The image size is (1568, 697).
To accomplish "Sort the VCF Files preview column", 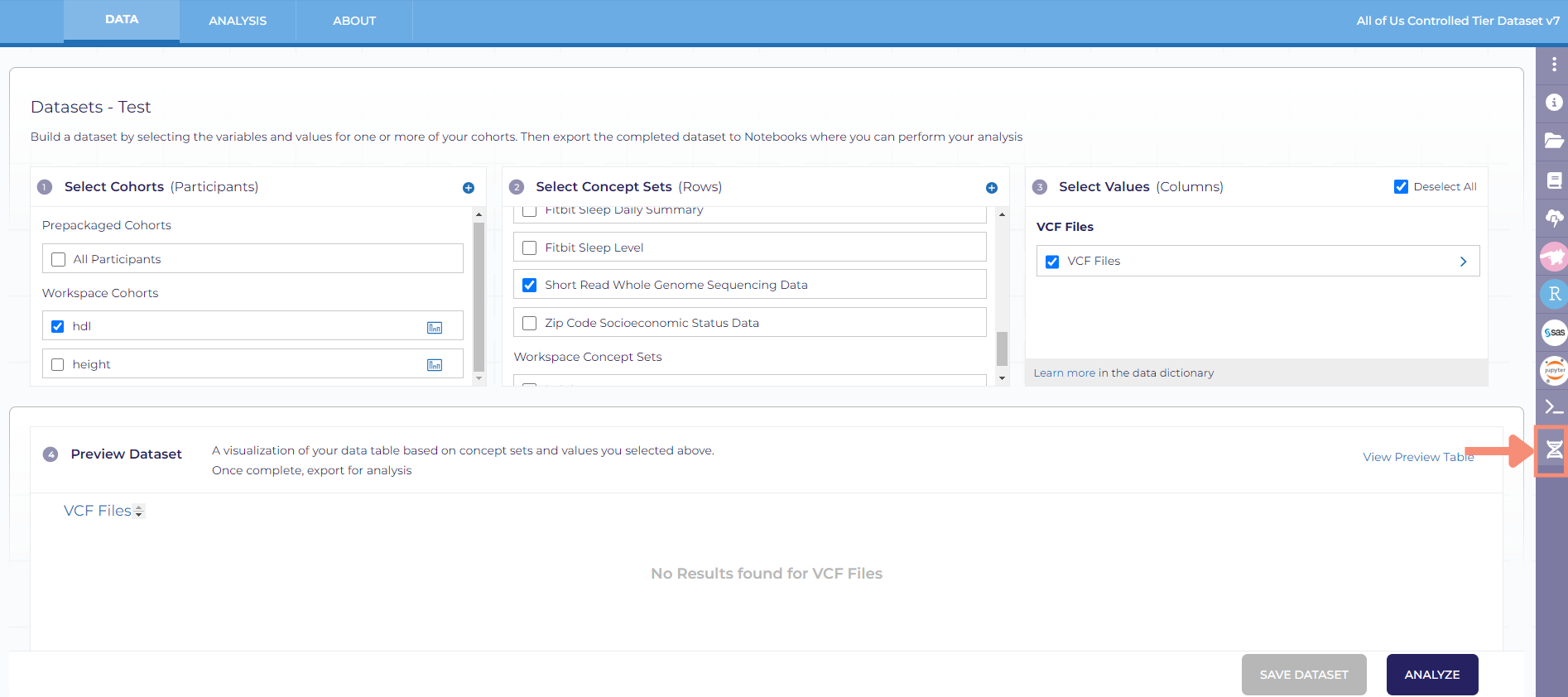I will point(139,512).
